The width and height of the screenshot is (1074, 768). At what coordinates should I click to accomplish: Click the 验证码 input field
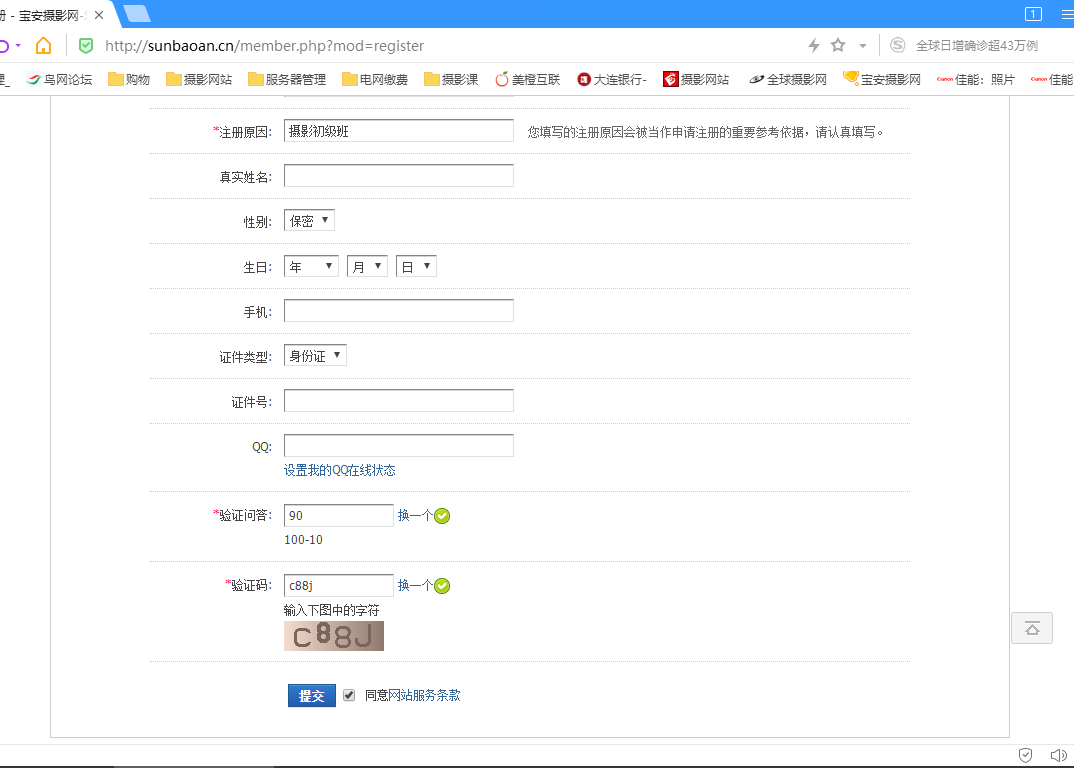[x=338, y=585]
